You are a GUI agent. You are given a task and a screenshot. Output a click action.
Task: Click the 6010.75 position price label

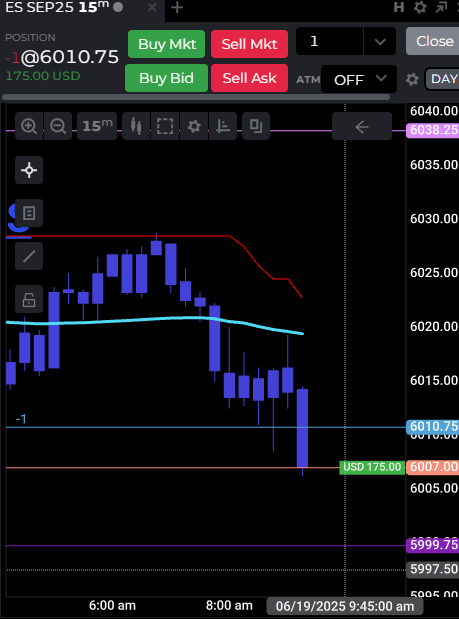click(433, 427)
